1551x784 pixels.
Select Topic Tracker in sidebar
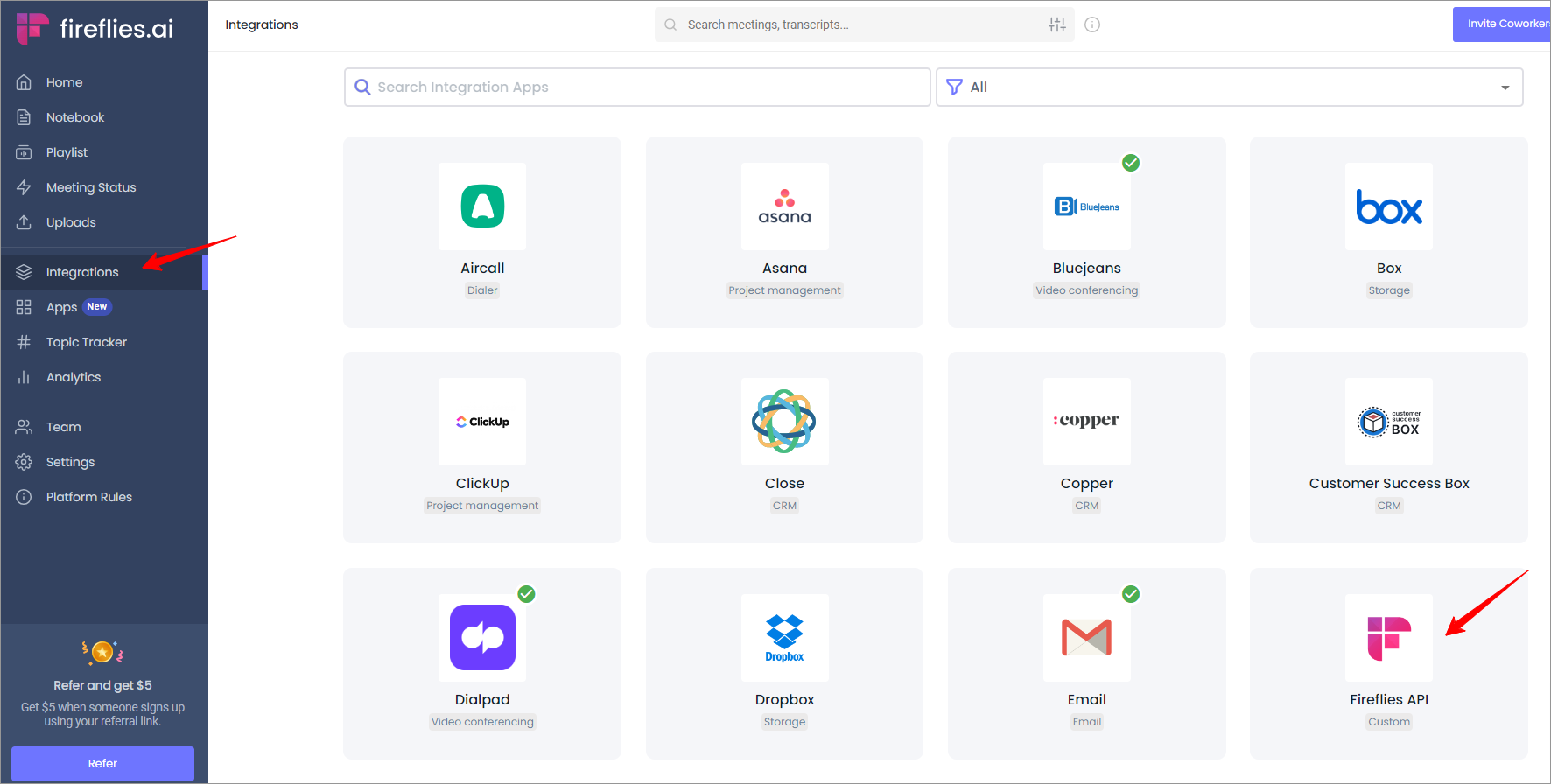[87, 342]
